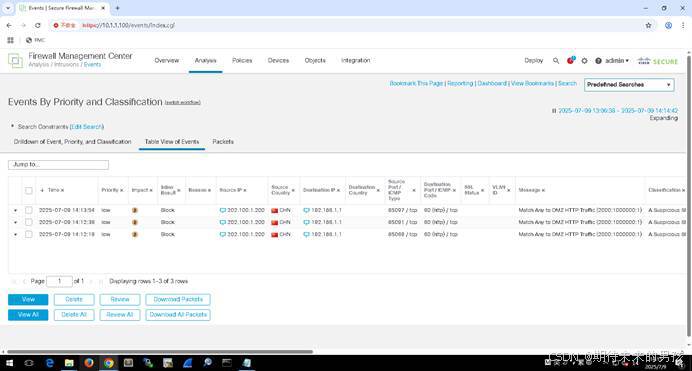Screen dimensions: 692x371
Task: Click Download All Packets button
Action: (178, 315)
